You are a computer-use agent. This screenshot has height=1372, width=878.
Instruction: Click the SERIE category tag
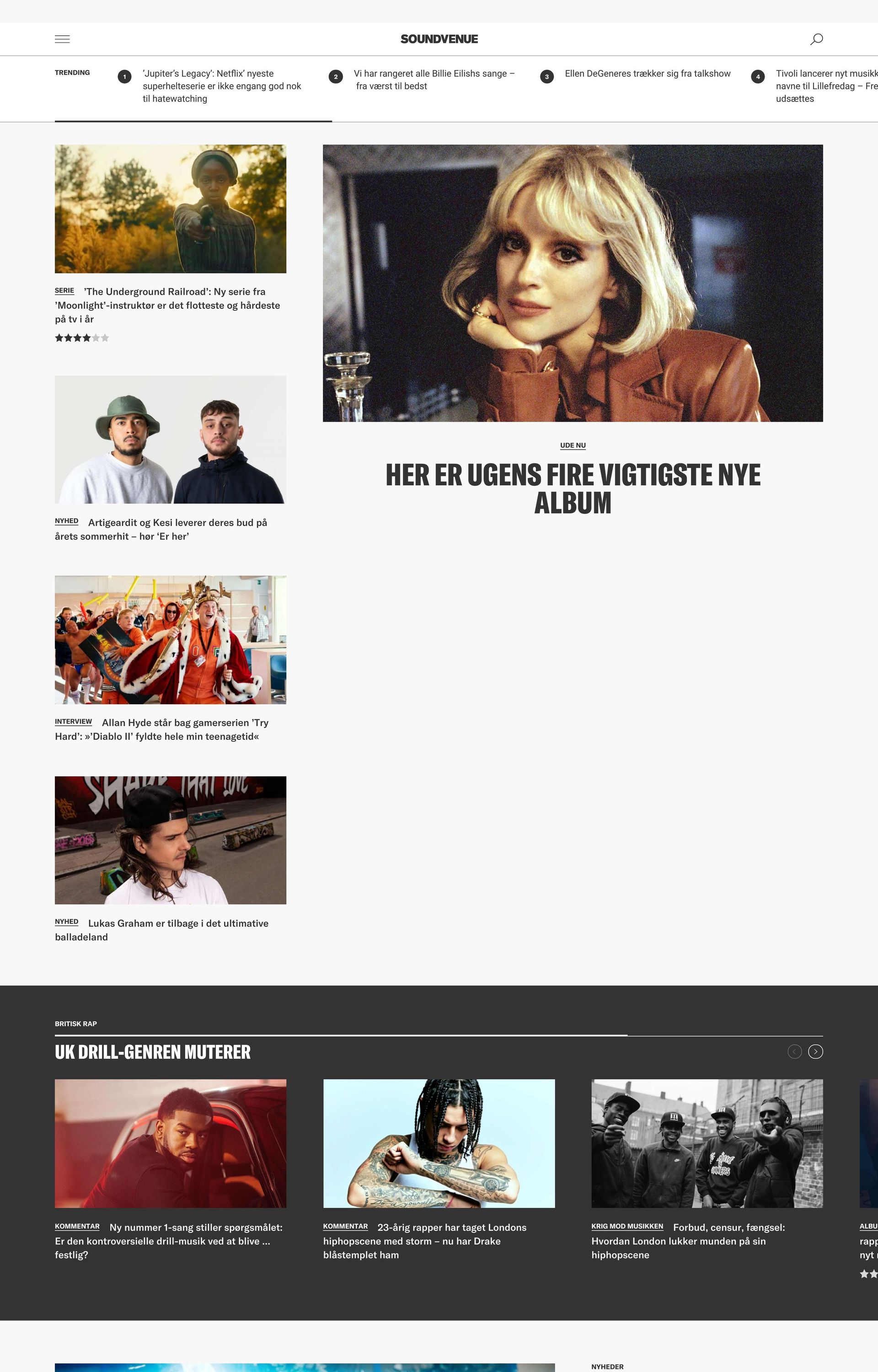tap(64, 291)
